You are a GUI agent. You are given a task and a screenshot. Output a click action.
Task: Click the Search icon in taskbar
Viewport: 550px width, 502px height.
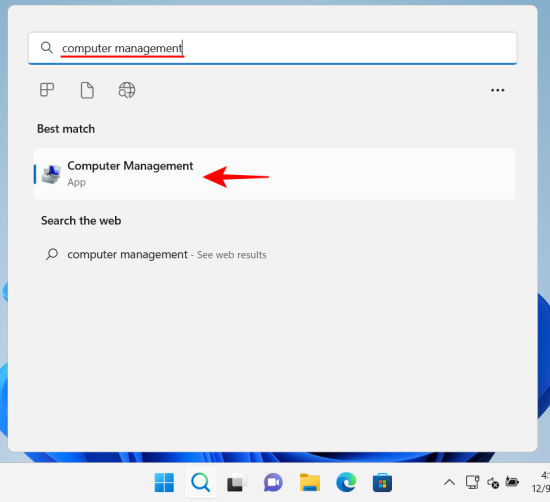pos(201,482)
